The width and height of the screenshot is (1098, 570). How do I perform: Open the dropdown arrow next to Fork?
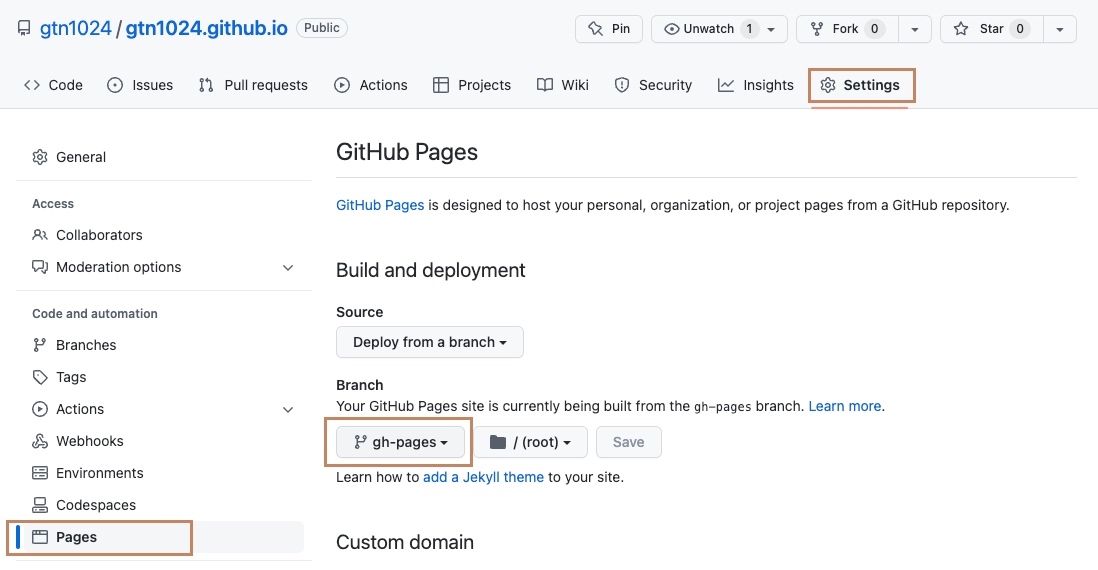tap(915, 29)
